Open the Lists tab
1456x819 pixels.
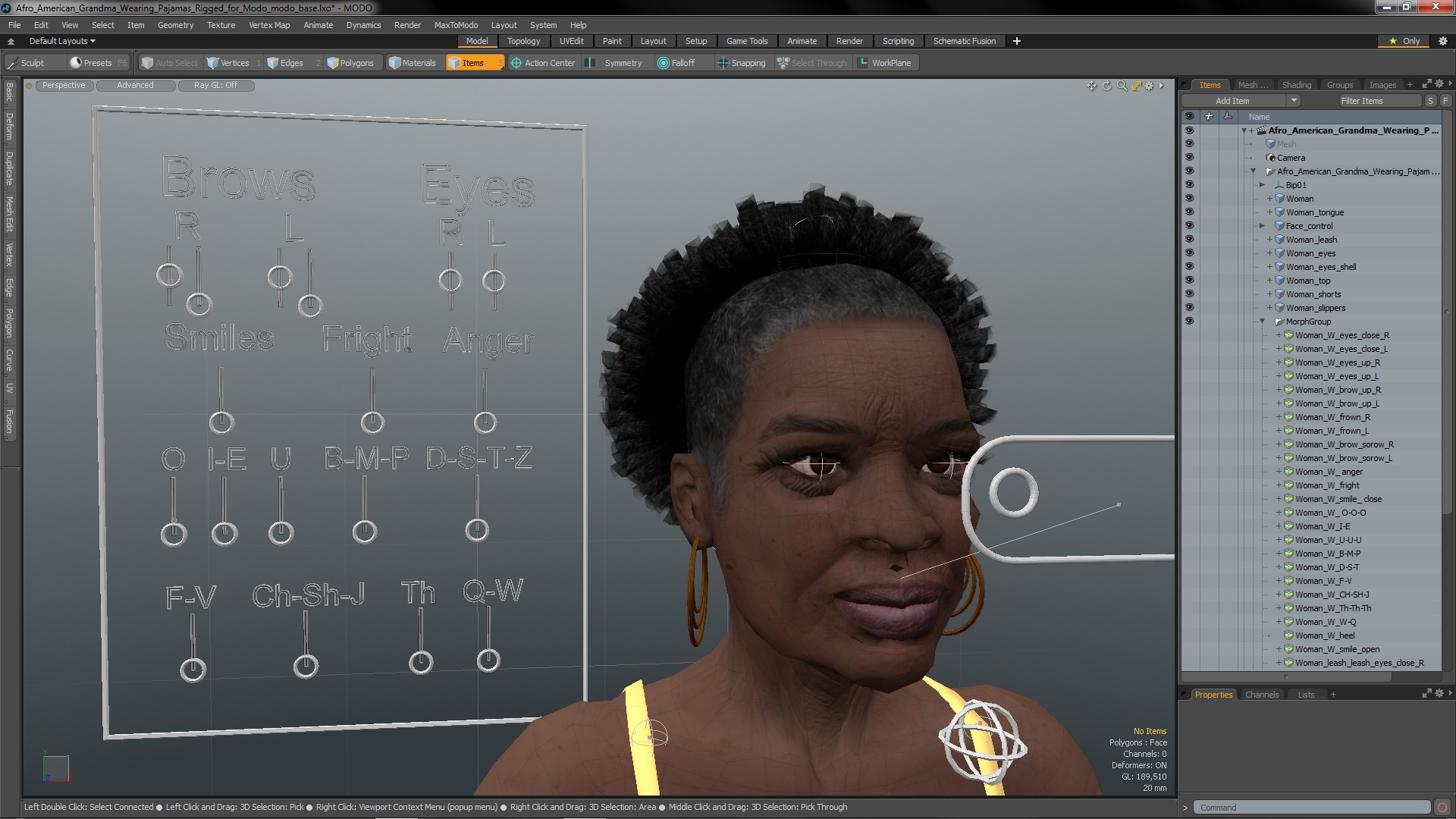coord(1306,695)
